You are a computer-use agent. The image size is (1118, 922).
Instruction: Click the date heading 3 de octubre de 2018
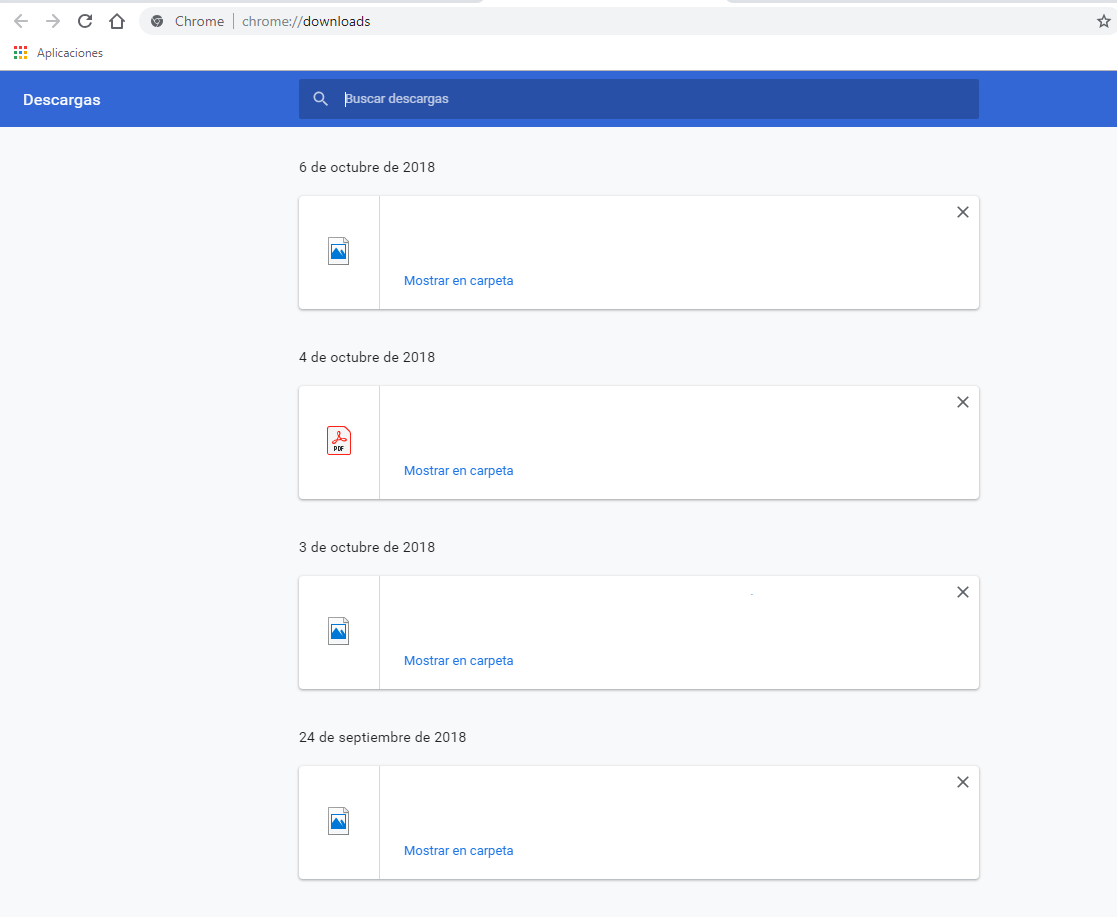click(x=367, y=548)
